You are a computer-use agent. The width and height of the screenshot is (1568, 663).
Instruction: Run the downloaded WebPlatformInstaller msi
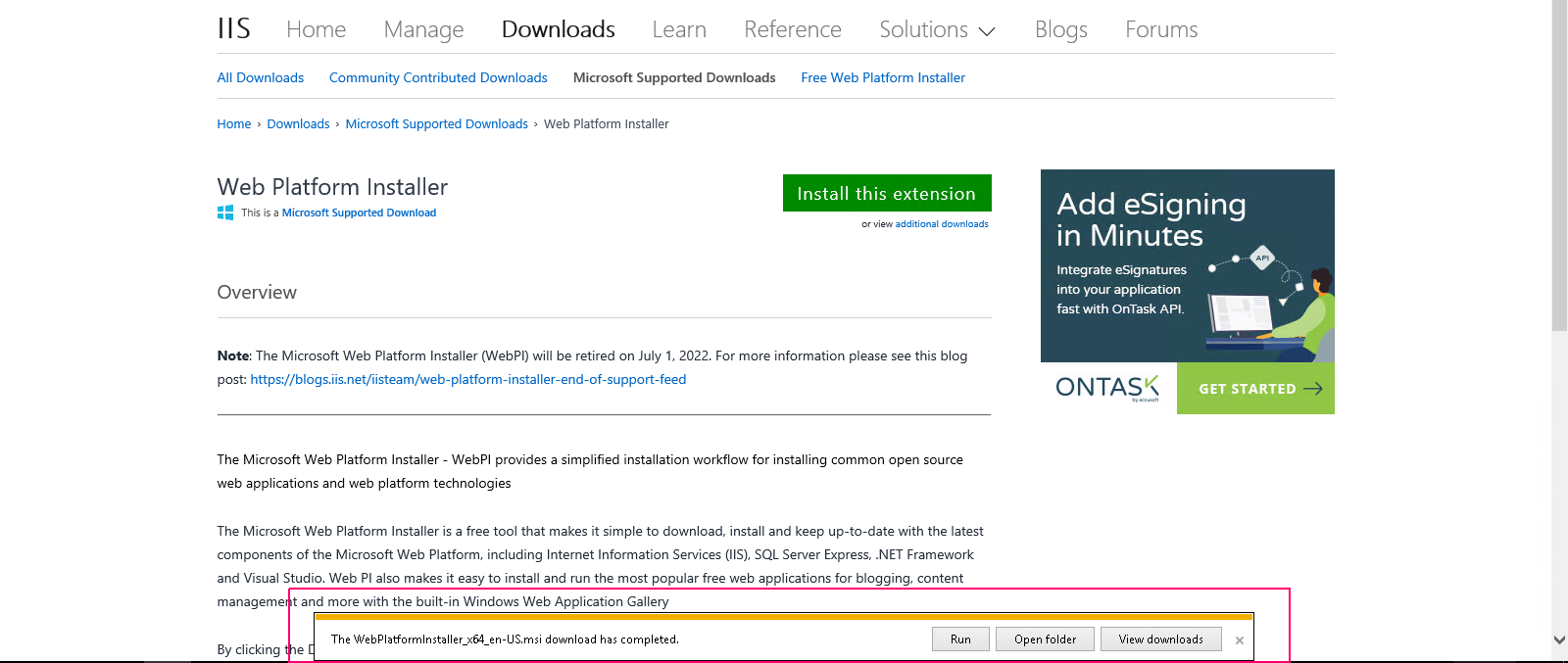point(960,639)
